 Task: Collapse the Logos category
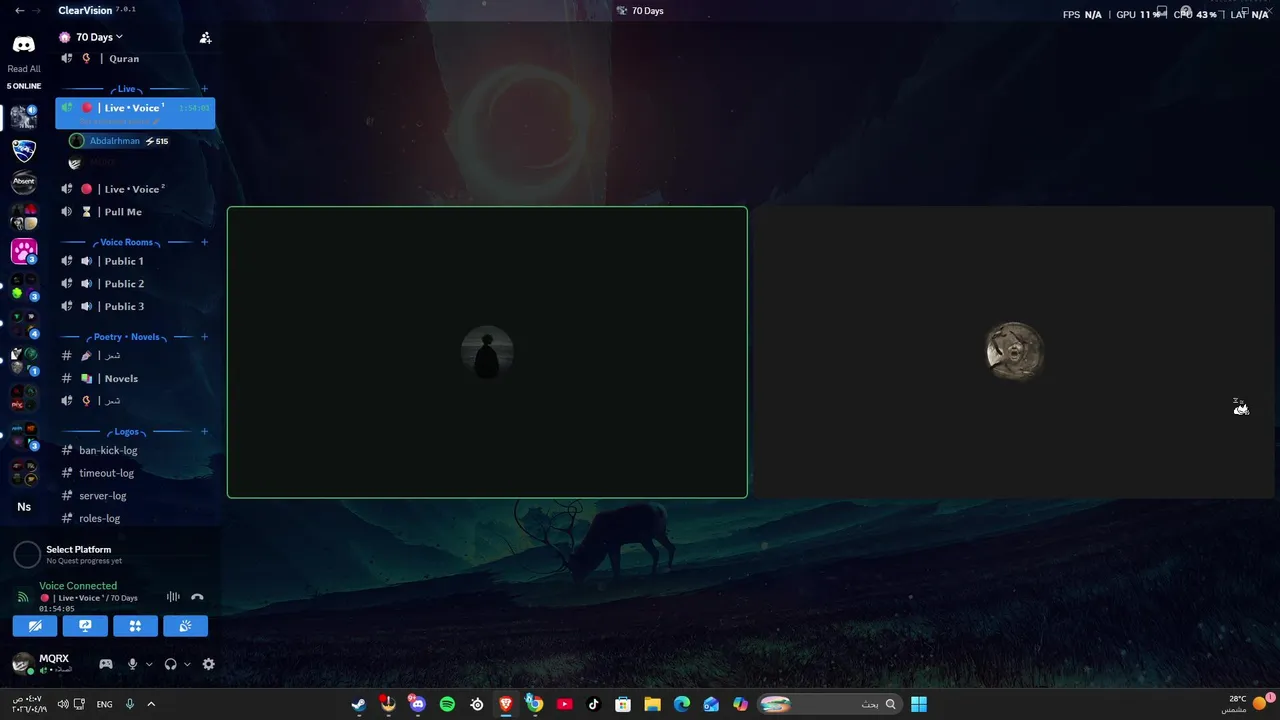(x=126, y=432)
